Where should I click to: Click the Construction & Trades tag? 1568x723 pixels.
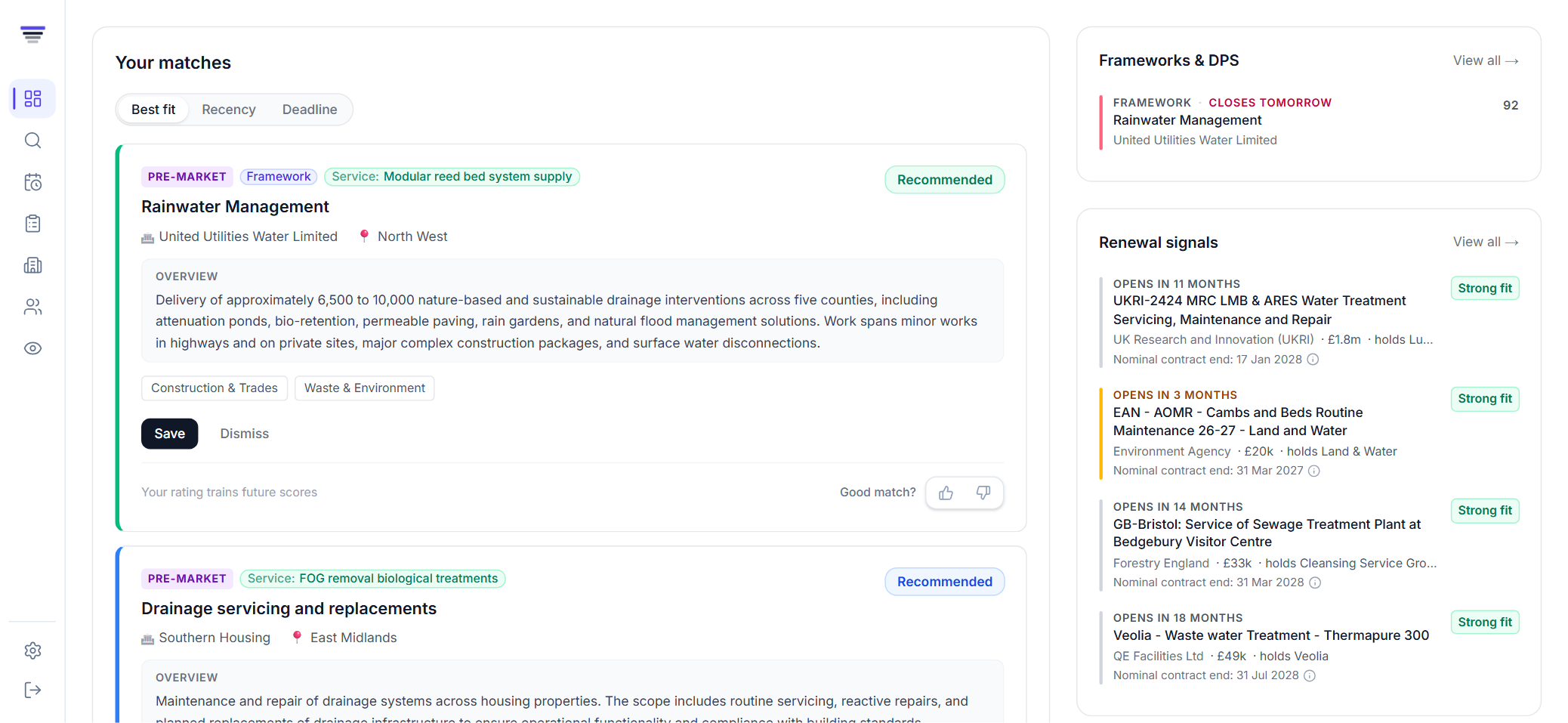[x=215, y=388]
